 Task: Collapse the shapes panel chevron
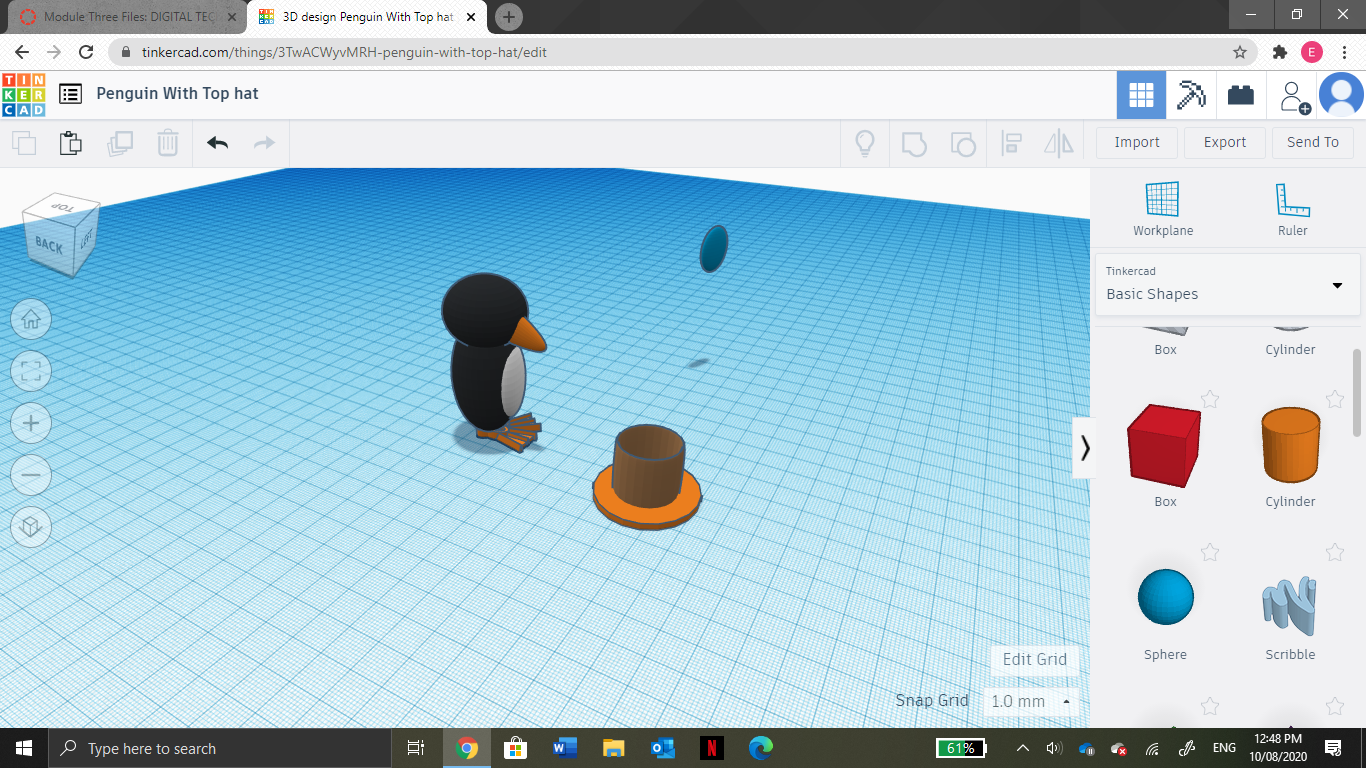click(x=1085, y=448)
